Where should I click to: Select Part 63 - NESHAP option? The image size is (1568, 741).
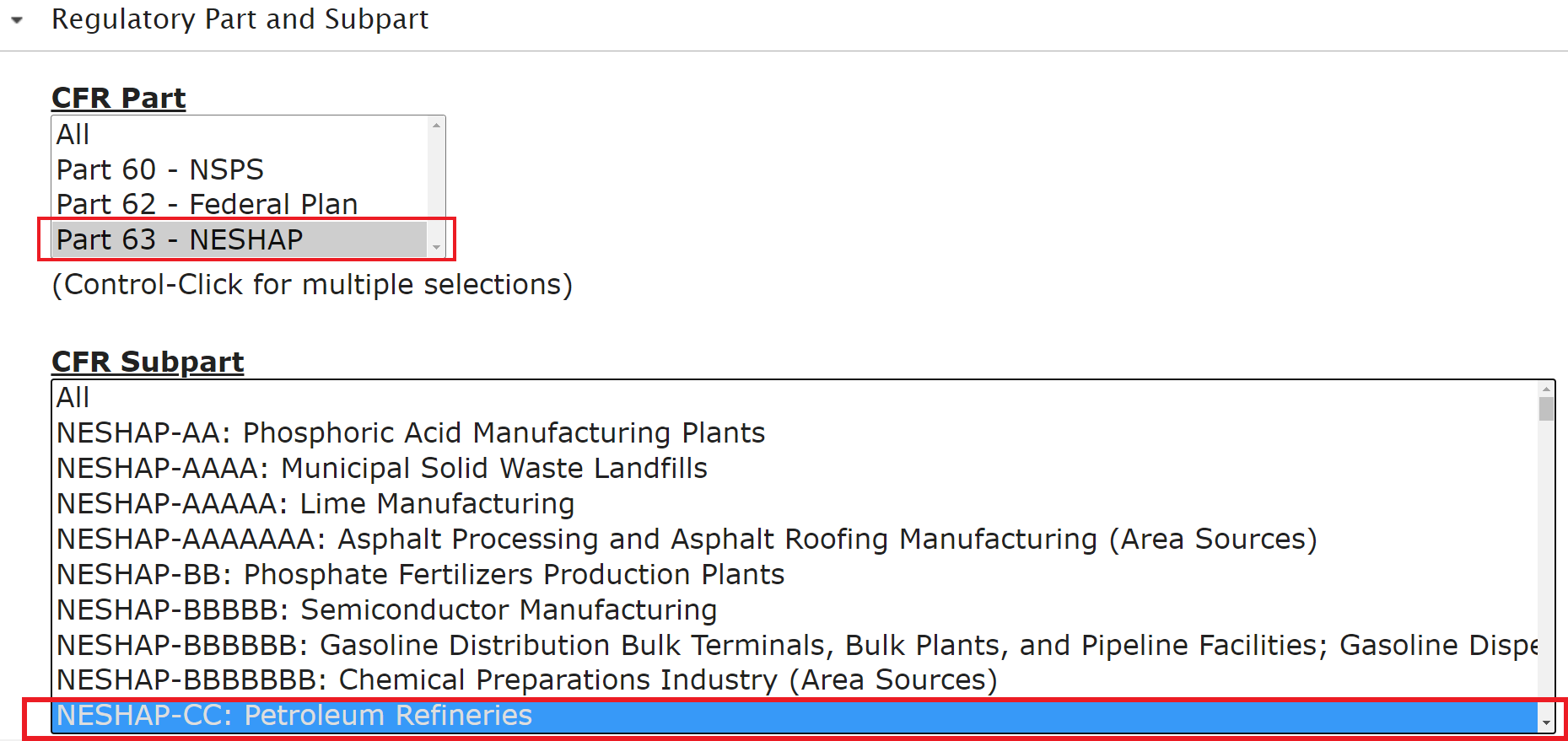(240, 239)
